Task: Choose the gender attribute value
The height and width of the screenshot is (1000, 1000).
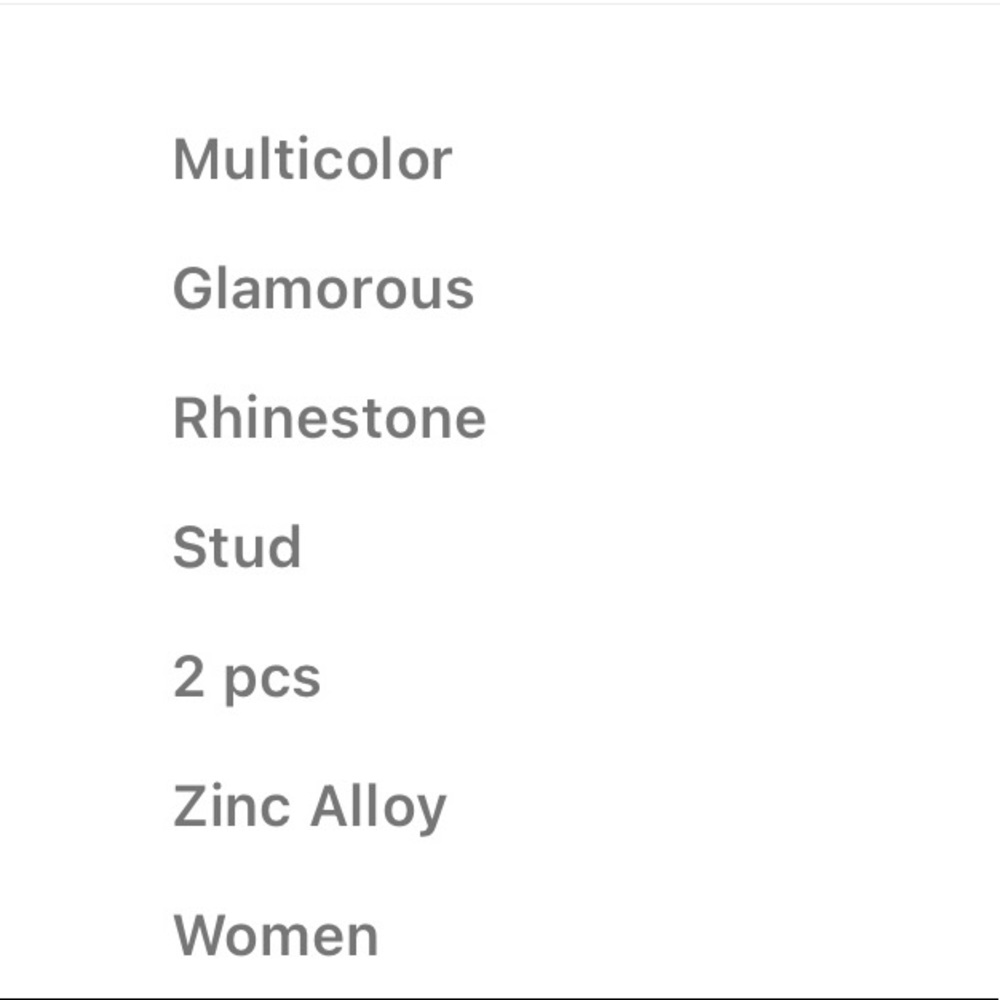Action: pyautogui.click(x=276, y=936)
